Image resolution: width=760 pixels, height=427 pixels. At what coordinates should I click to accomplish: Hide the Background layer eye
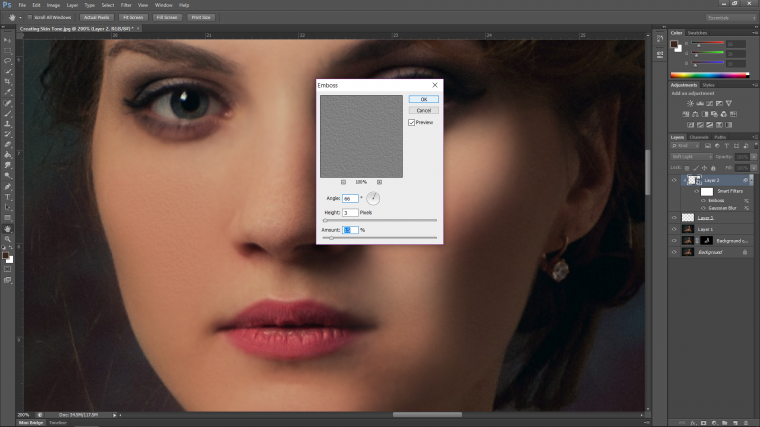(x=674, y=252)
